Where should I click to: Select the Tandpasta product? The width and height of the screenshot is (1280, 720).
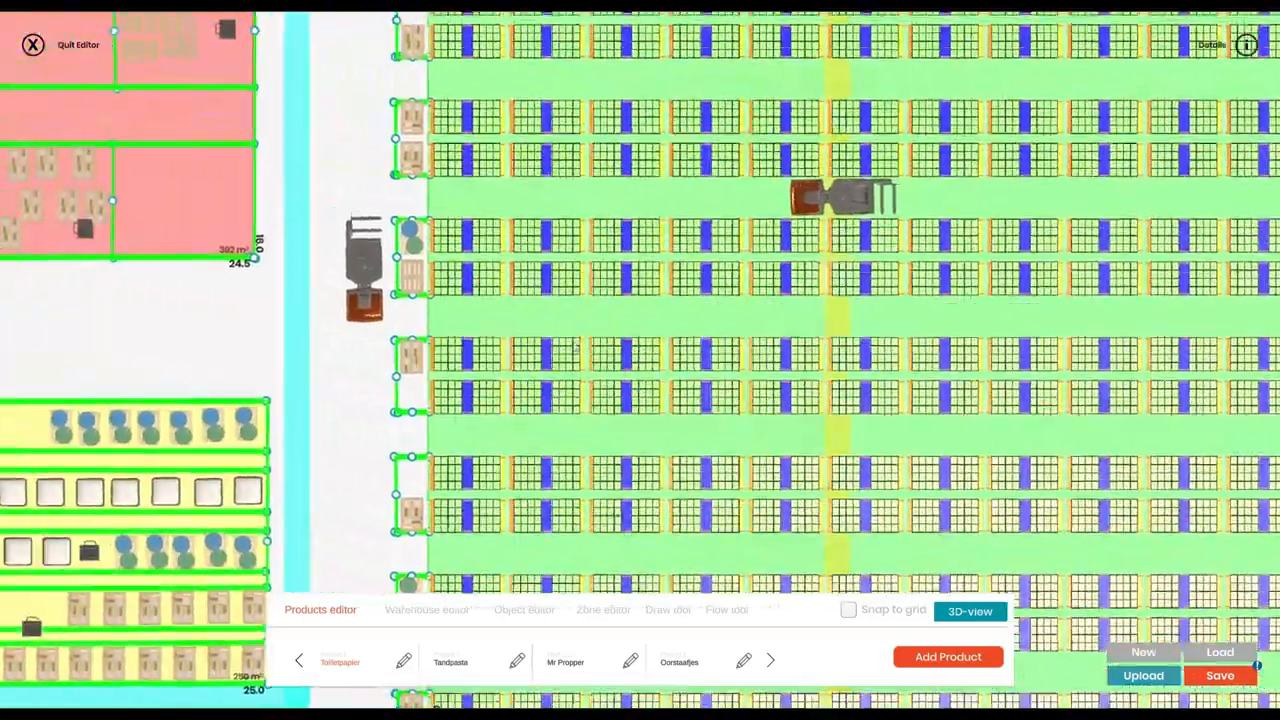[x=451, y=662]
